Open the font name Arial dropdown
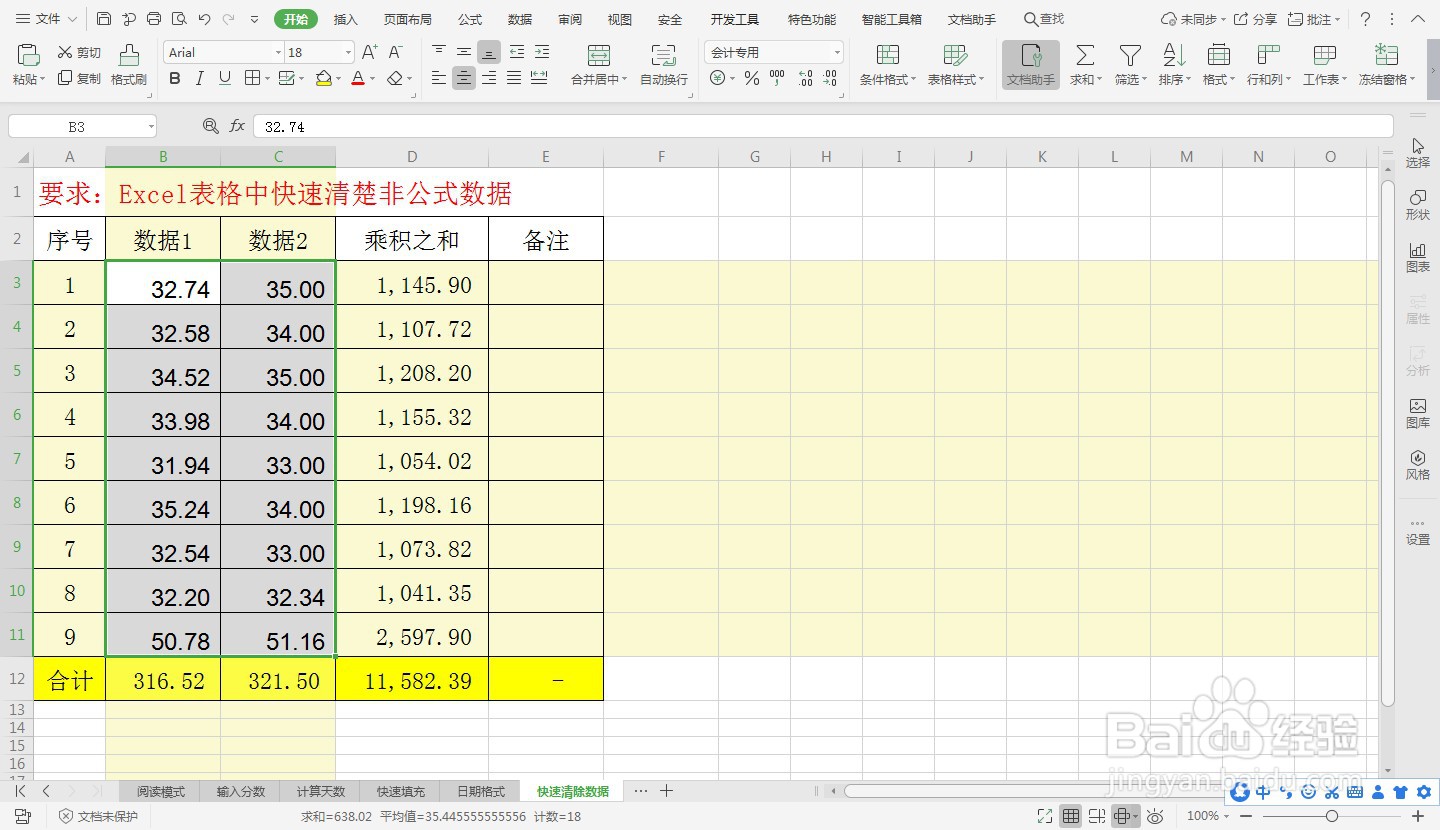The height and width of the screenshot is (830, 1440). [278, 53]
